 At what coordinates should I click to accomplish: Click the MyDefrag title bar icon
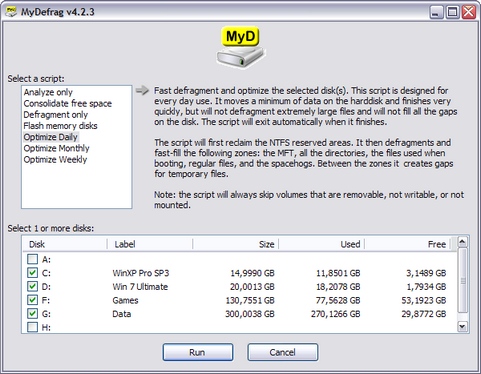[x=11, y=12]
